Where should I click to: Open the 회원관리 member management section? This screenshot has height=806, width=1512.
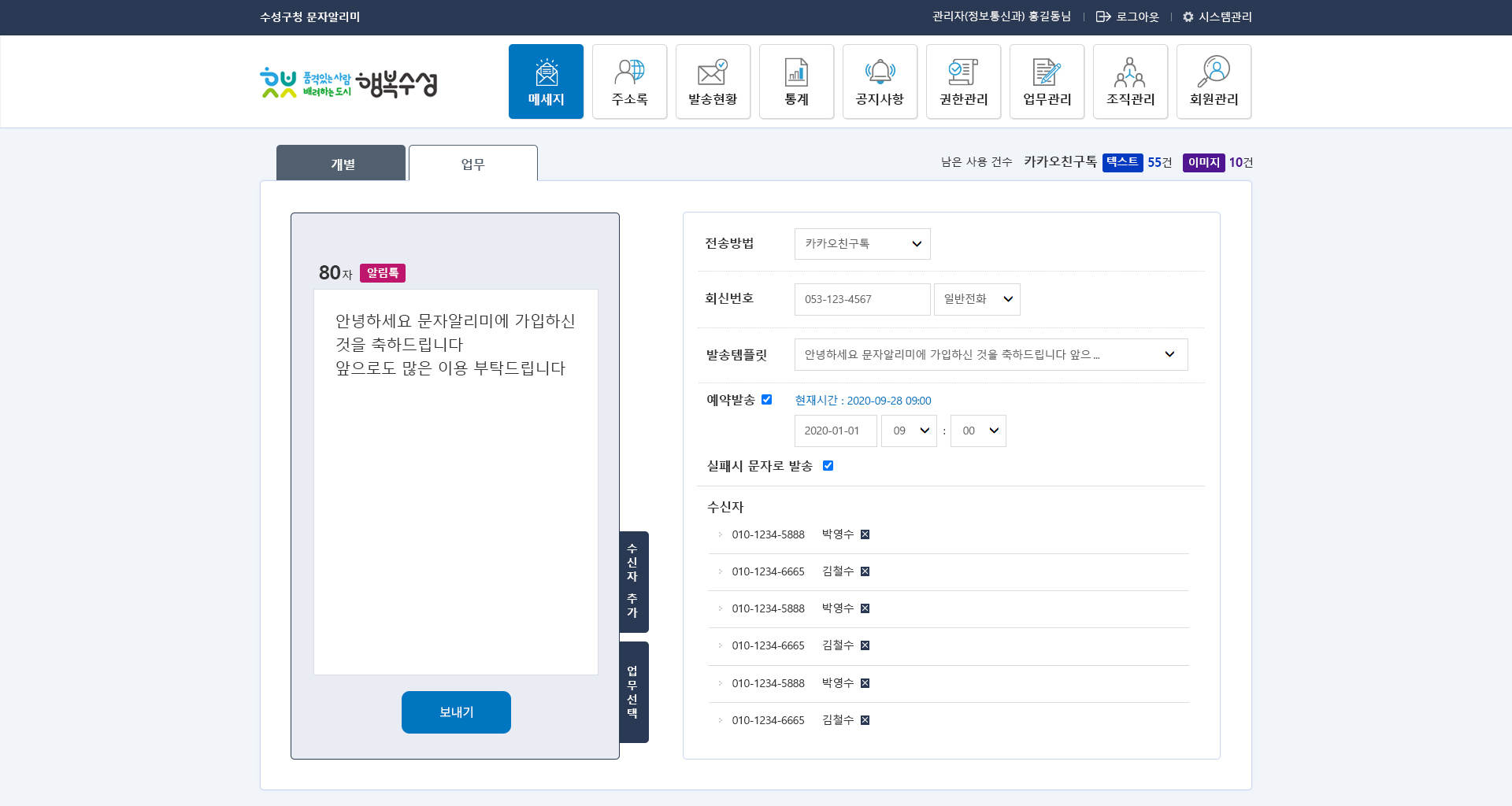coord(1214,81)
